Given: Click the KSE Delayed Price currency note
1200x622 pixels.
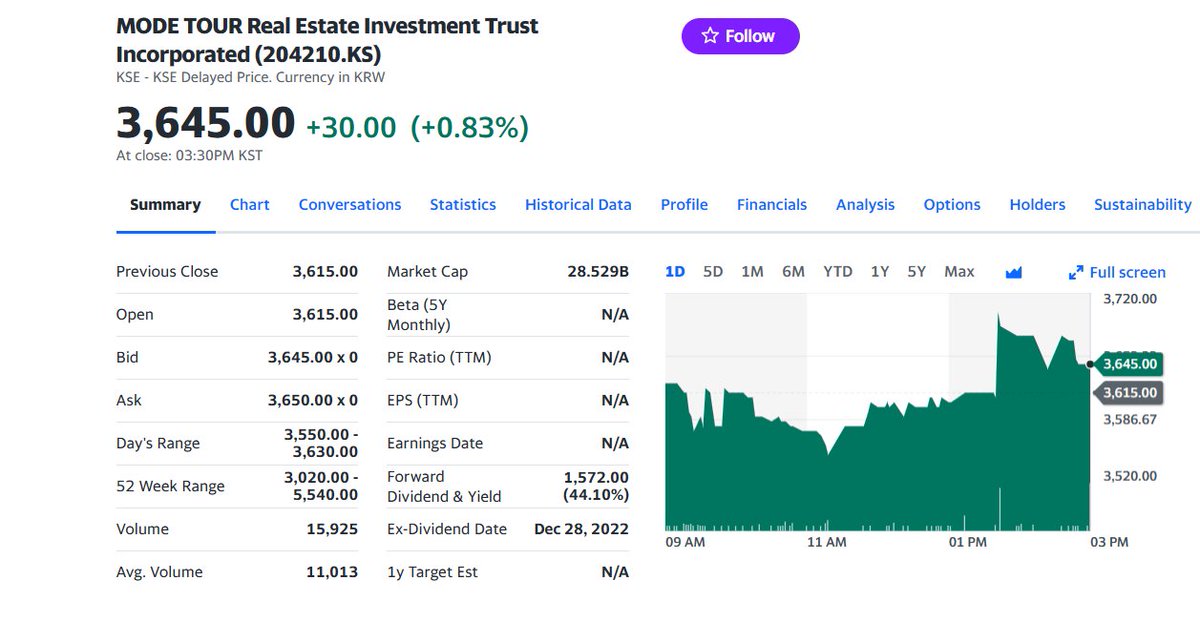Looking at the screenshot, I should click(250, 77).
